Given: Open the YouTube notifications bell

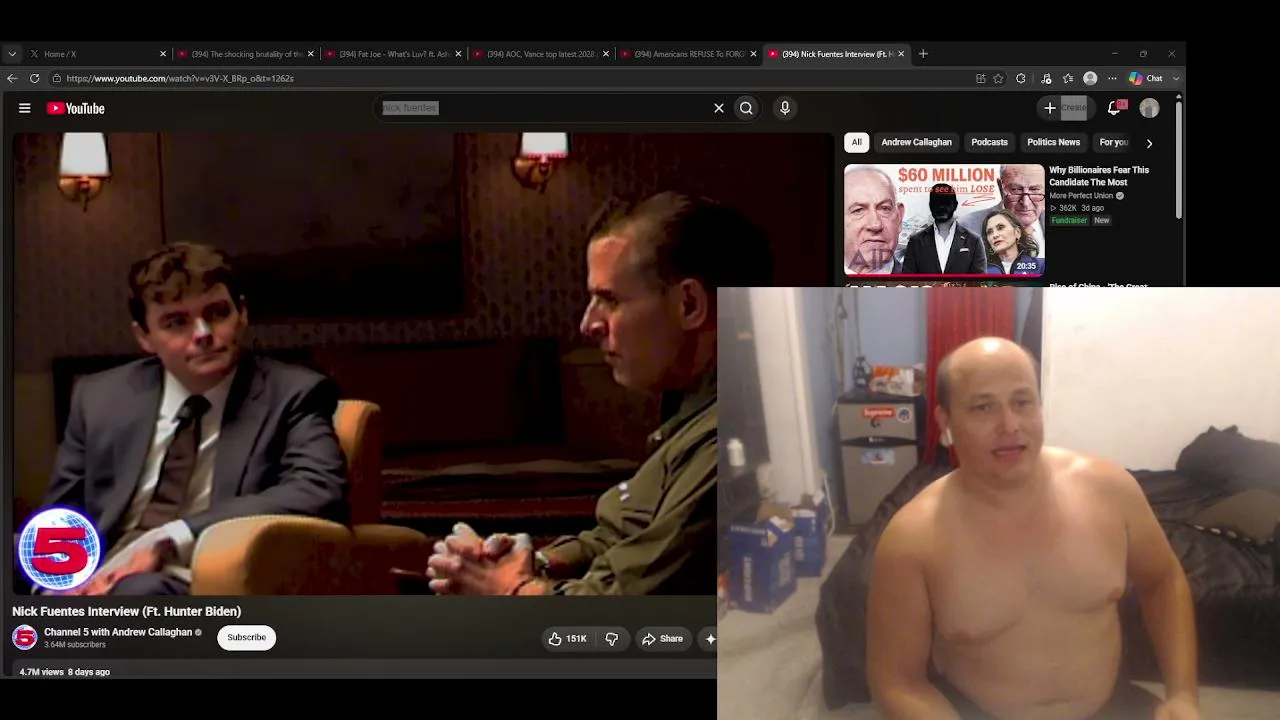Looking at the screenshot, I should coord(1115,108).
